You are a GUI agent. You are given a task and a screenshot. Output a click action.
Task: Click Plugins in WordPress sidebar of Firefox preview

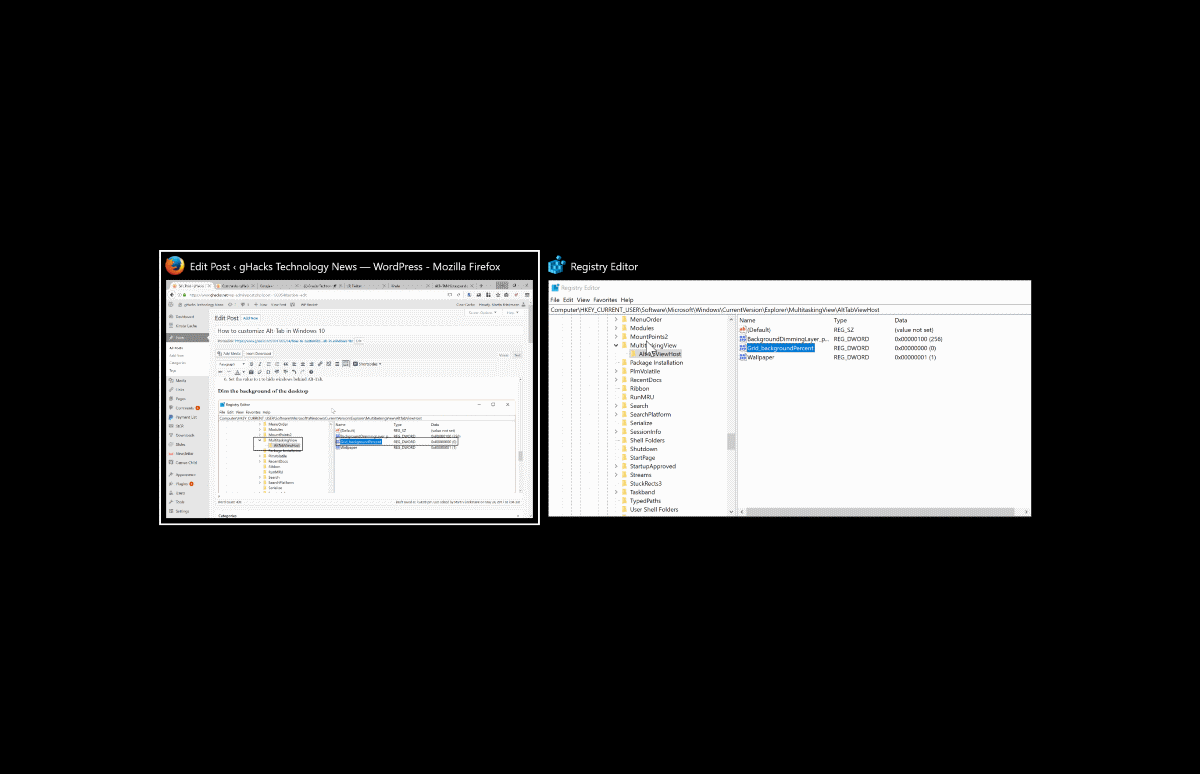tap(181, 484)
